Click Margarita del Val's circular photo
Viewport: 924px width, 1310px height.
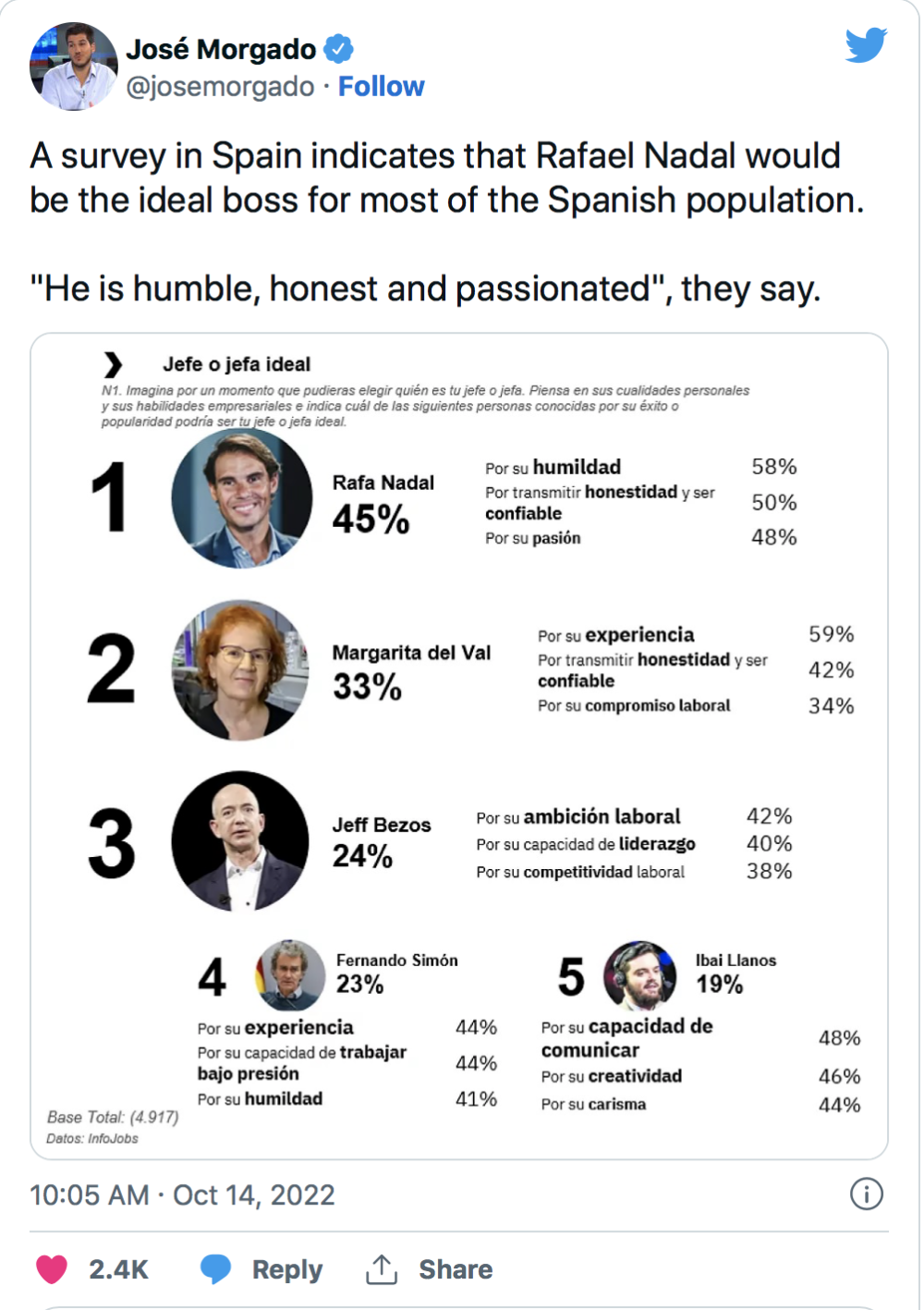[x=240, y=670]
